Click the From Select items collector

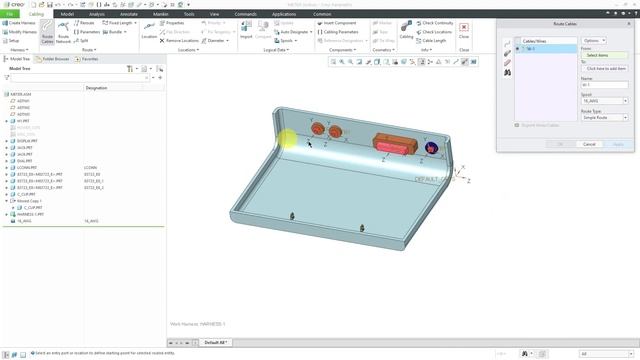point(604,55)
